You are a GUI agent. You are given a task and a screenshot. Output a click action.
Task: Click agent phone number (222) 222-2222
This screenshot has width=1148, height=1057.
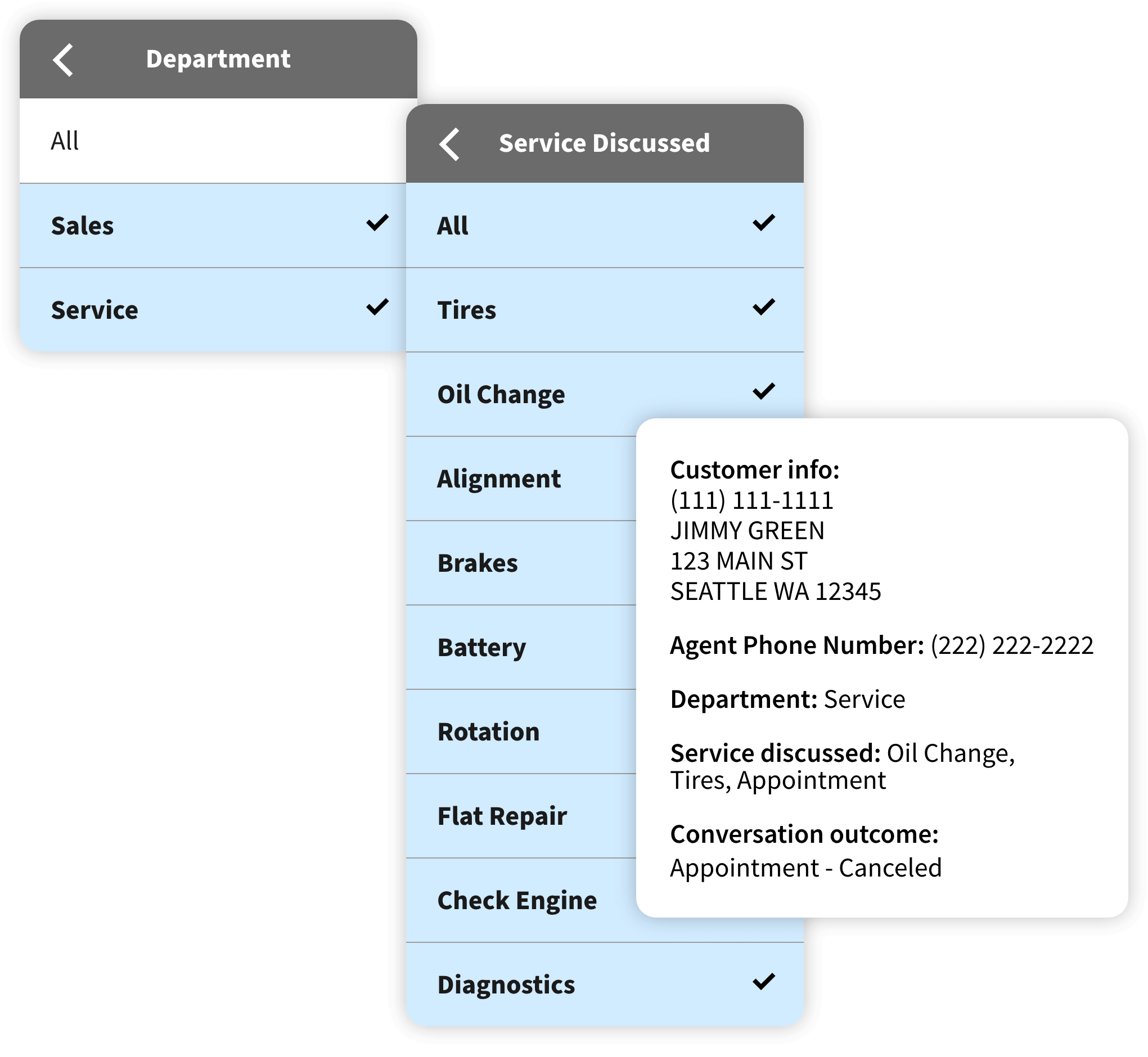[x=1011, y=645]
